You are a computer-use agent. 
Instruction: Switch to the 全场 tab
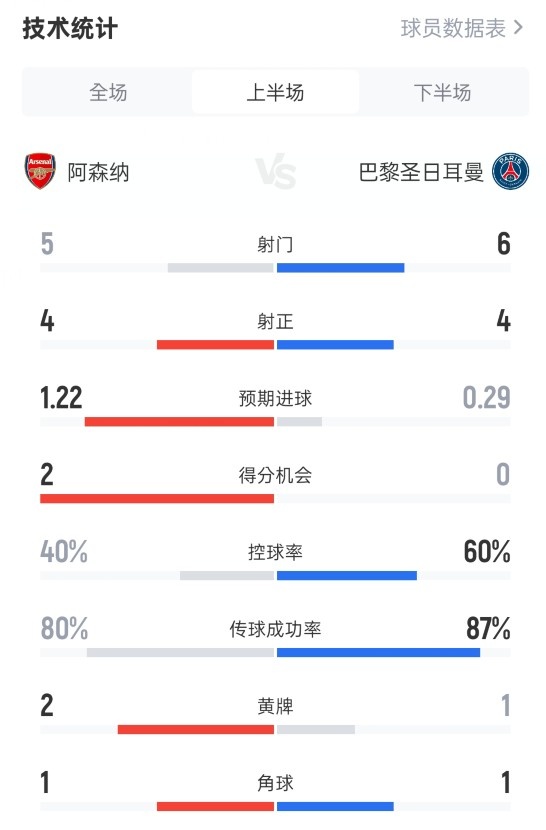click(x=108, y=92)
